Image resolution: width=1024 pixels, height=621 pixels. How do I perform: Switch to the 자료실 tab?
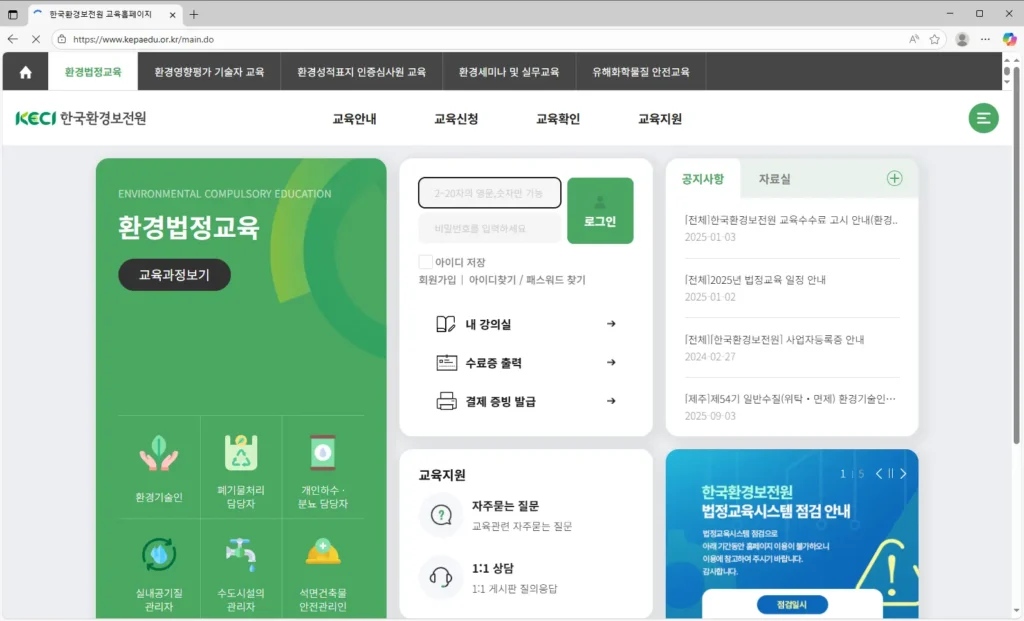click(x=775, y=178)
